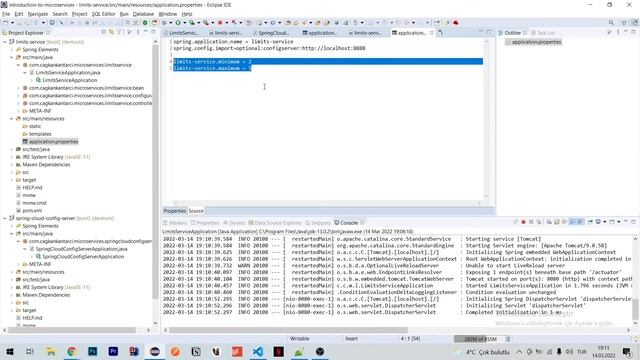The width and height of the screenshot is (640, 360).
Task: Open the Task List tab
Action: coord(543,33)
